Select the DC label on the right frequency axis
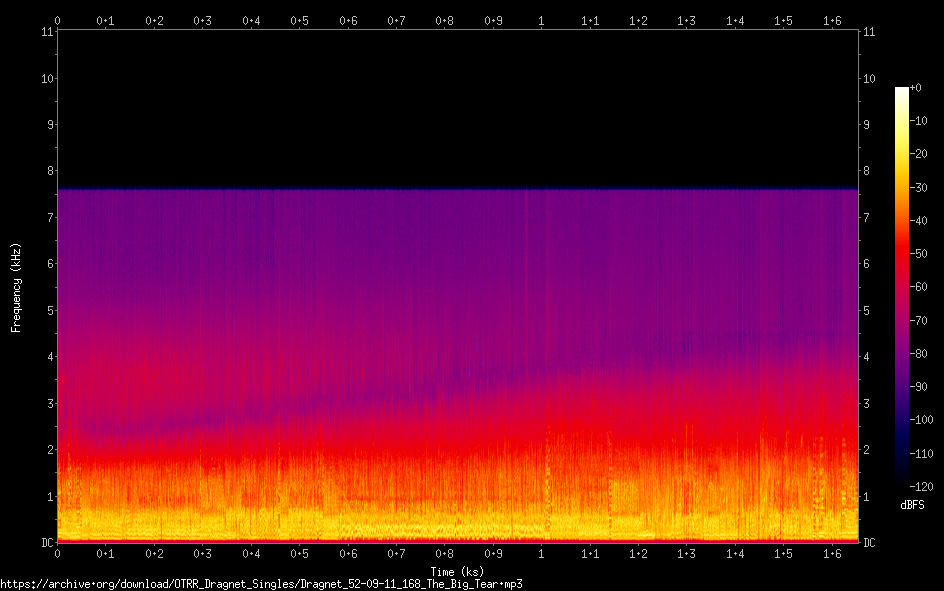Viewport: 944px width, 591px height. (x=870, y=543)
